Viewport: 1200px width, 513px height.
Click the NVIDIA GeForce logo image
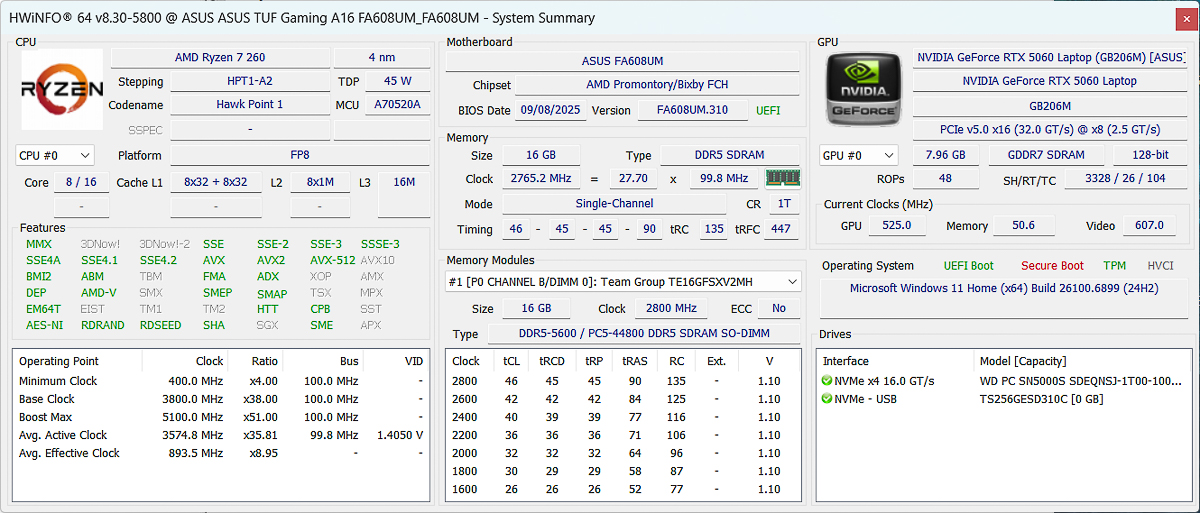pos(862,91)
